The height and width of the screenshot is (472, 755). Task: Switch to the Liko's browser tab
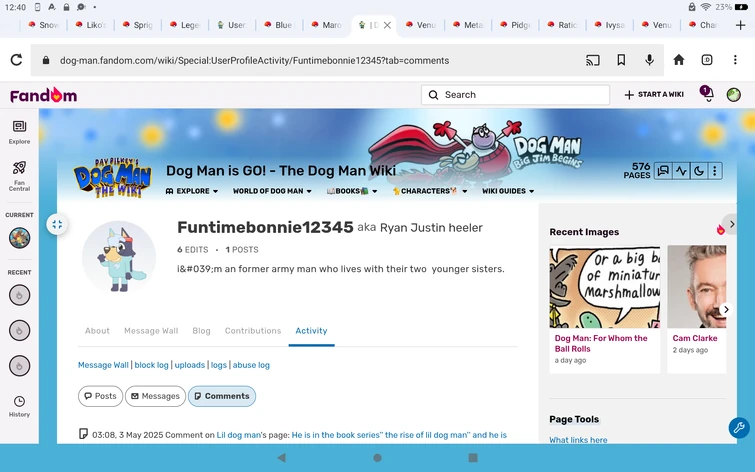(x=91, y=25)
